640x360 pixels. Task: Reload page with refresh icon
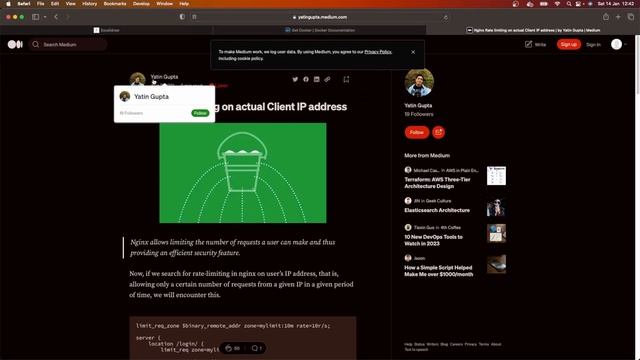(445, 17)
